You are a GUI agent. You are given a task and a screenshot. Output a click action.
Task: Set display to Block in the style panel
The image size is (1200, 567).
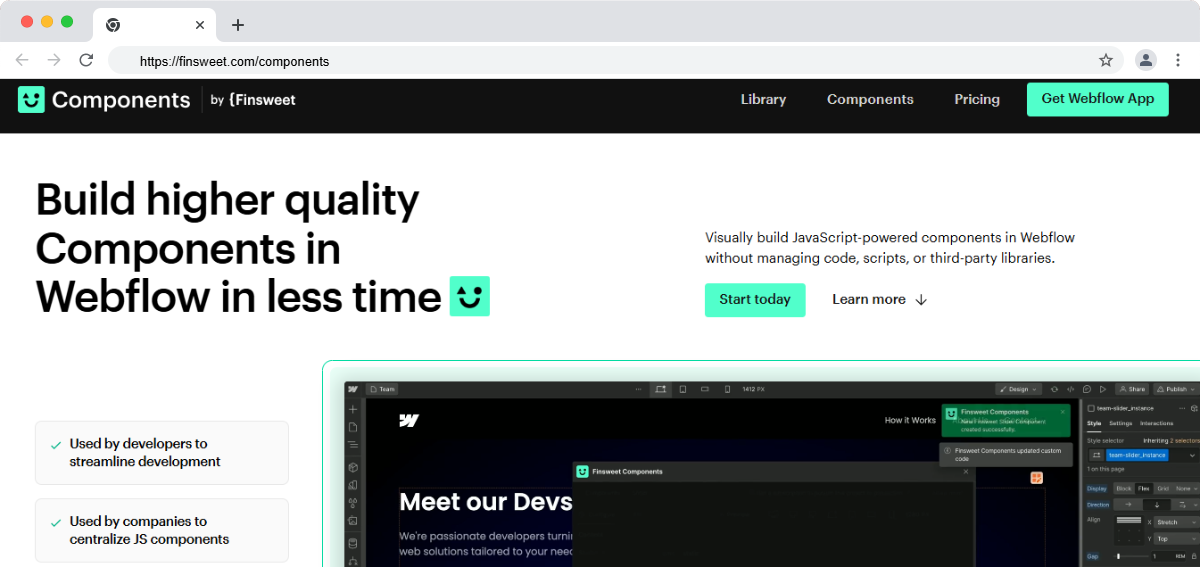1124,488
